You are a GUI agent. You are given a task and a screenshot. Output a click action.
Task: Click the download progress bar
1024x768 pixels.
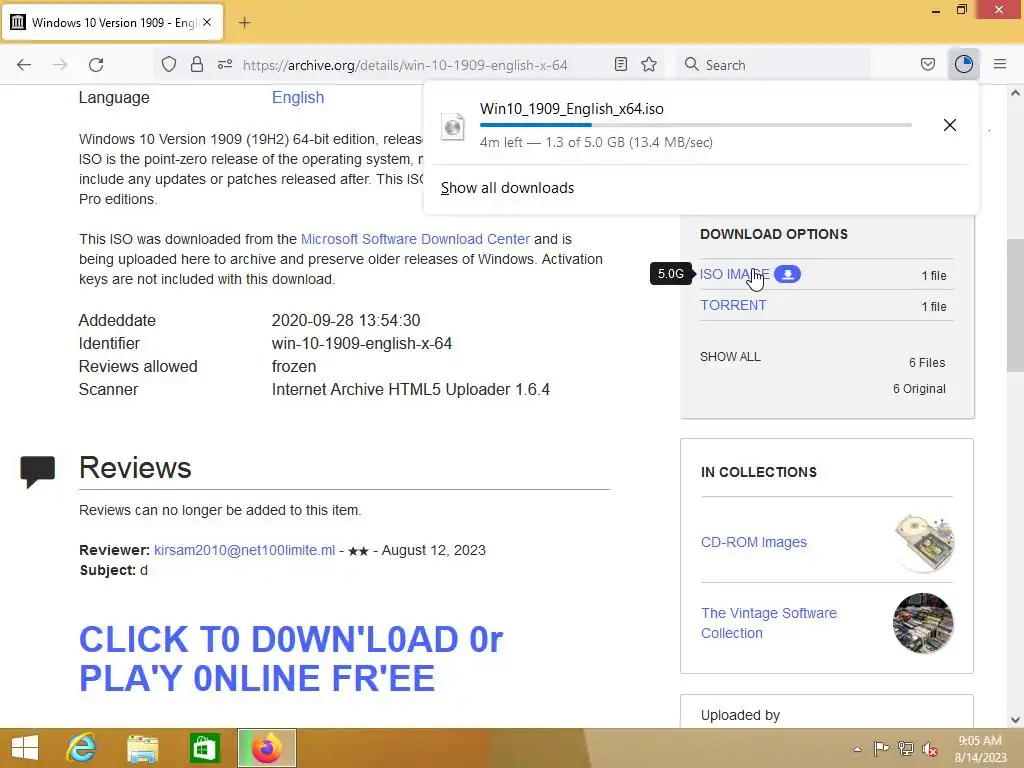click(x=696, y=125)
